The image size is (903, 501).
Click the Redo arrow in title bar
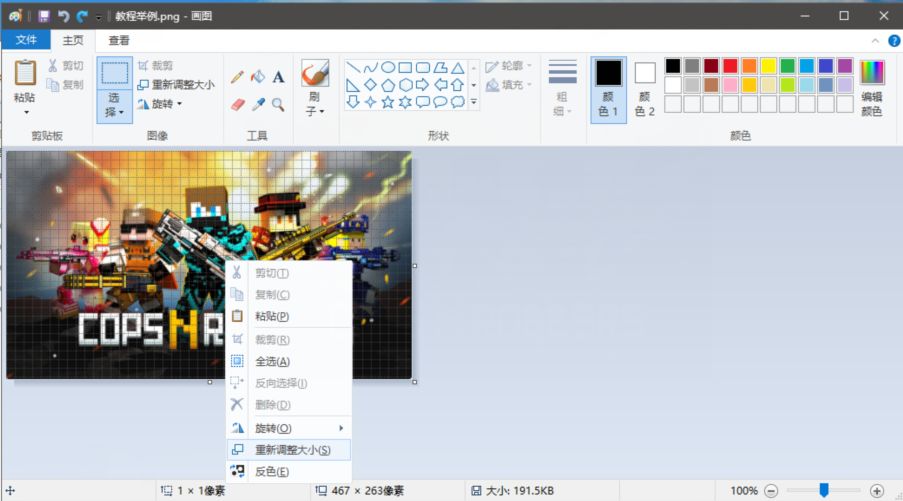pos(82,16)
